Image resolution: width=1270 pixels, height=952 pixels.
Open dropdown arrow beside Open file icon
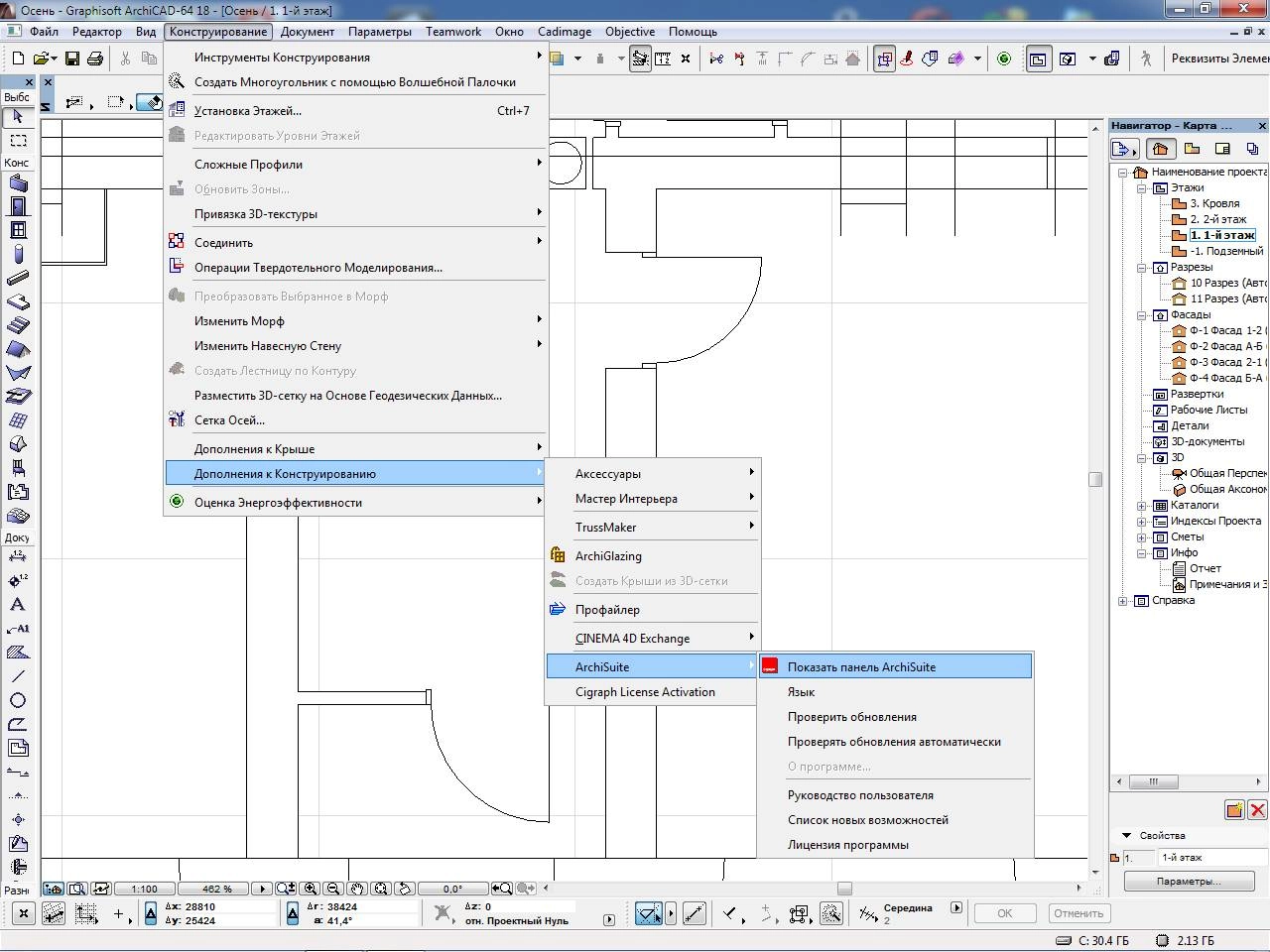53,59
